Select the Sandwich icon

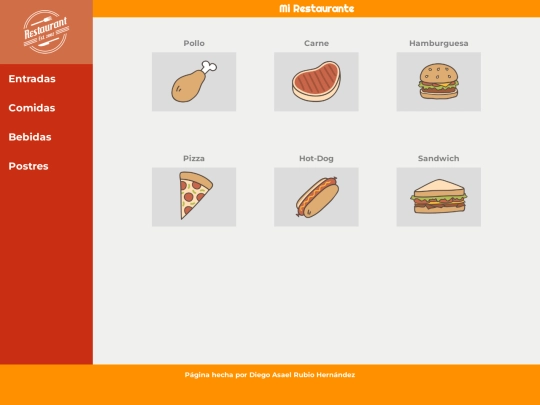438,196
